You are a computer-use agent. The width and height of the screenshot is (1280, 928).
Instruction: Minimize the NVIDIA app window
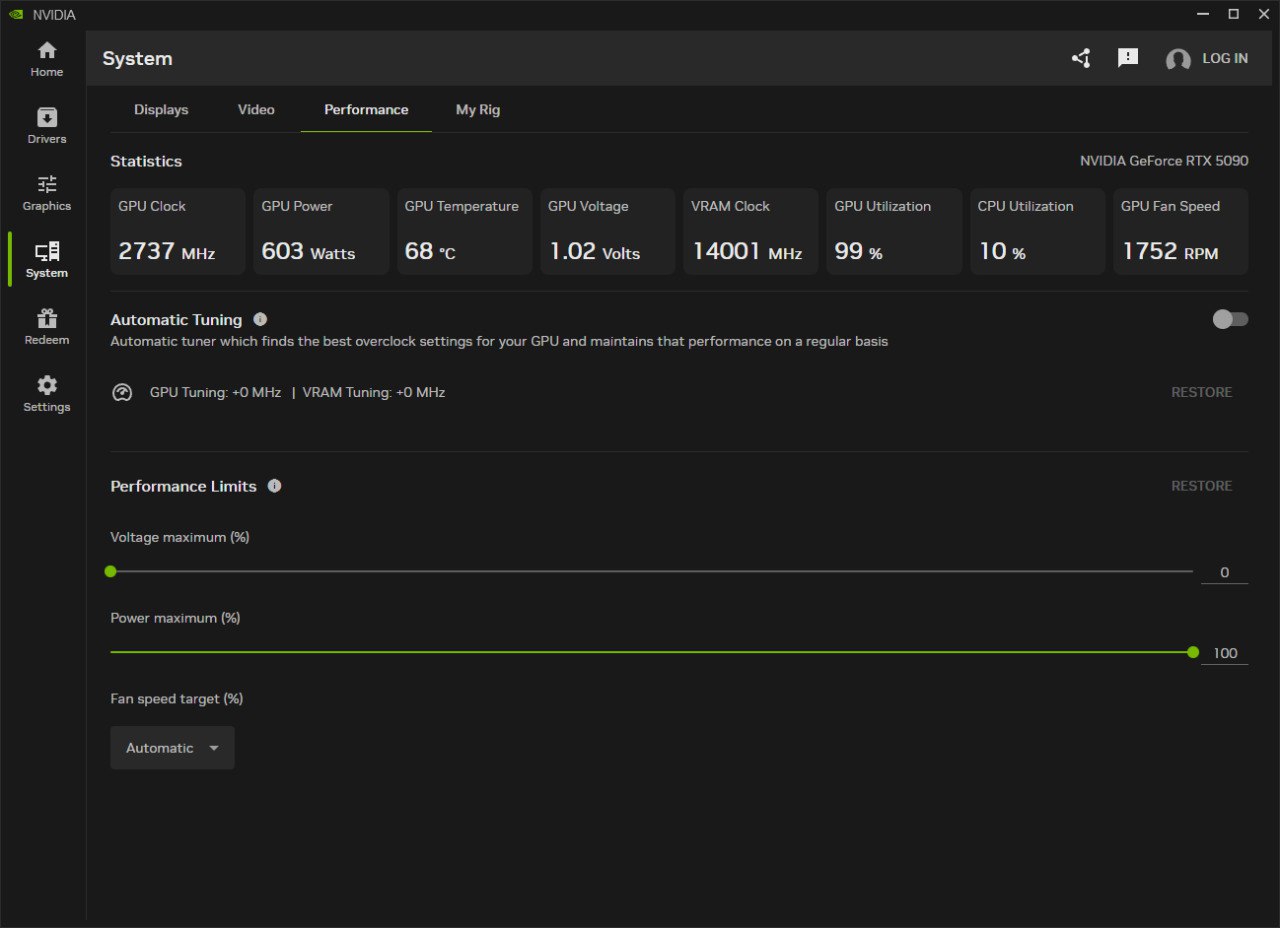coord(1201,14)
